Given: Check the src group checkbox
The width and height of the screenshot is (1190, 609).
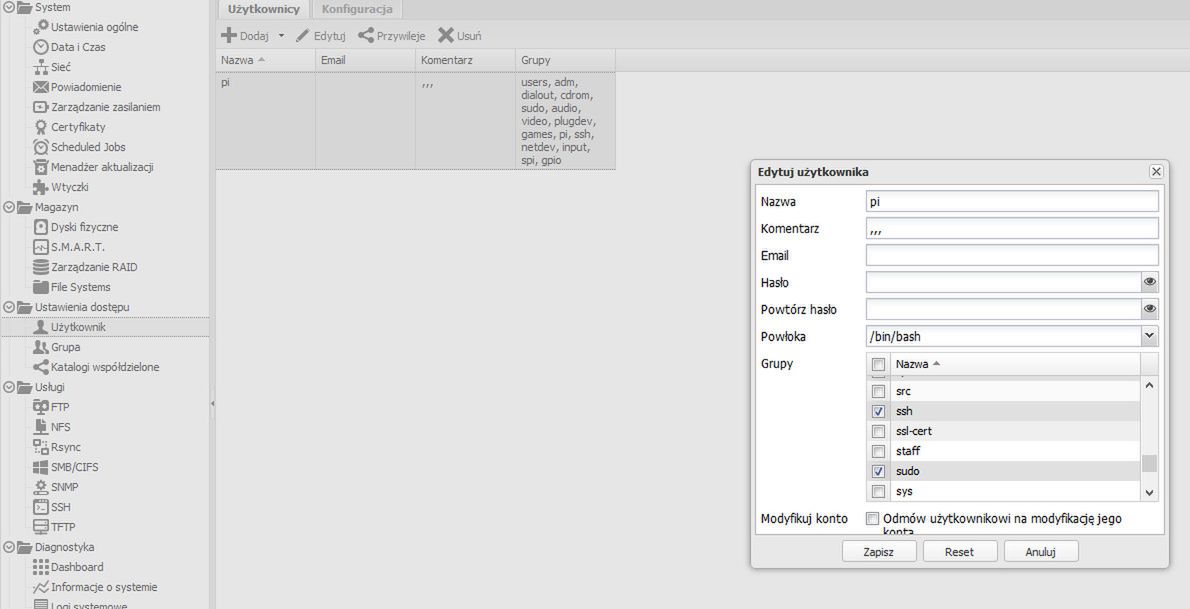Looking at the screenshot, I should [878, 391].
